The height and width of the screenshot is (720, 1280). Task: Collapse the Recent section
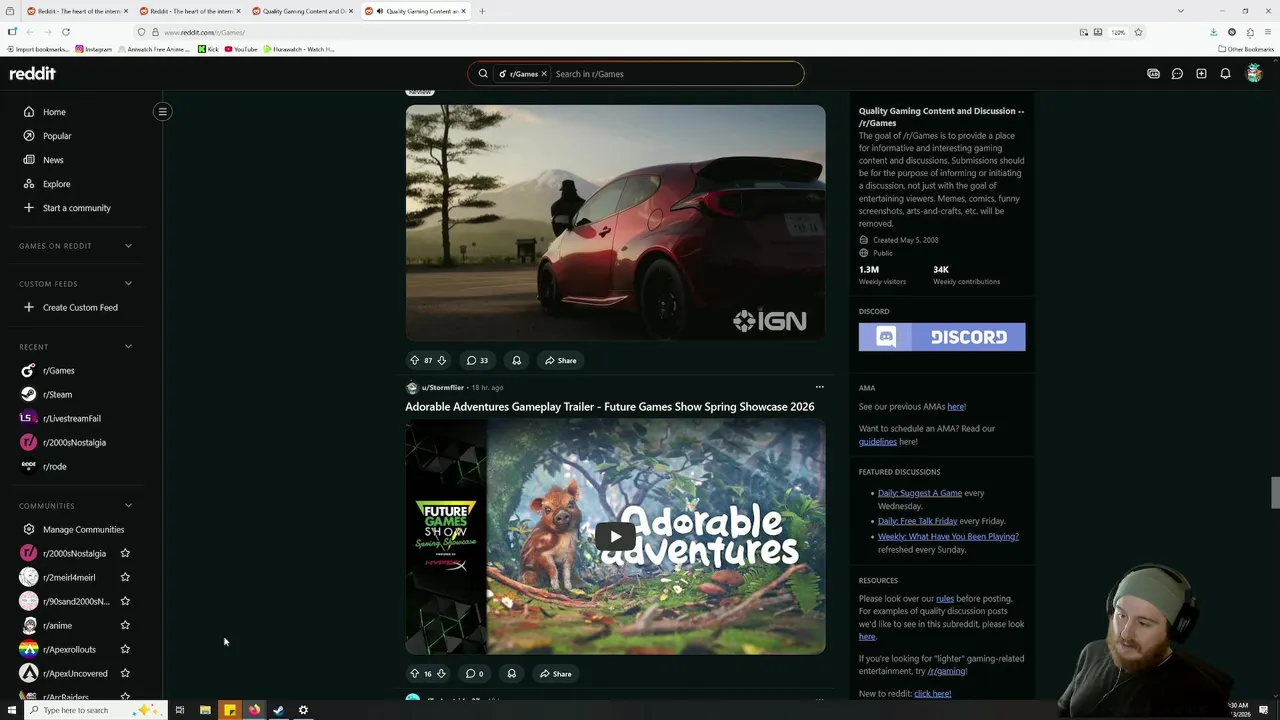click(128, 347)
